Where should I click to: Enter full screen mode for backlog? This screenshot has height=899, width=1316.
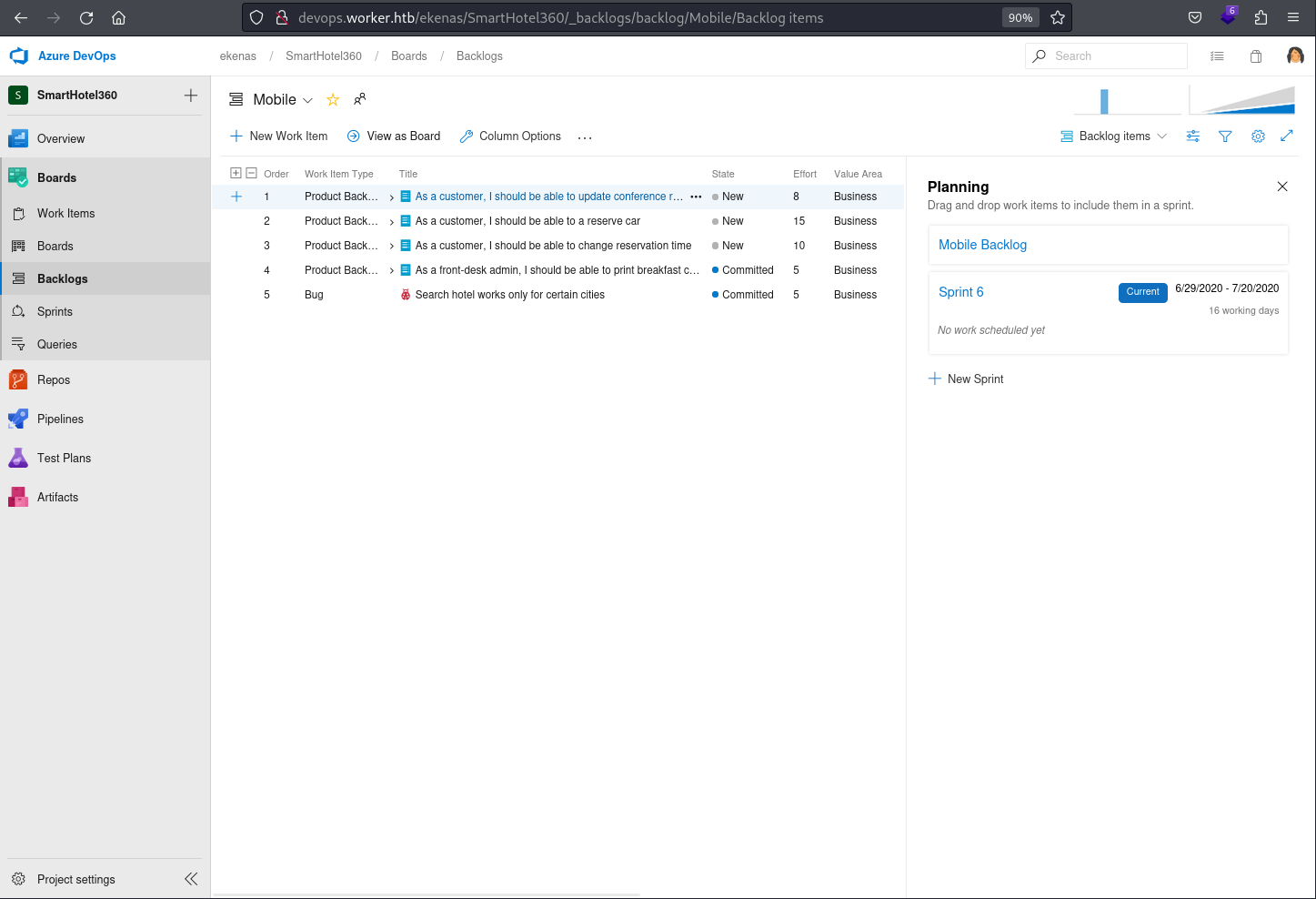[1287, 136]
